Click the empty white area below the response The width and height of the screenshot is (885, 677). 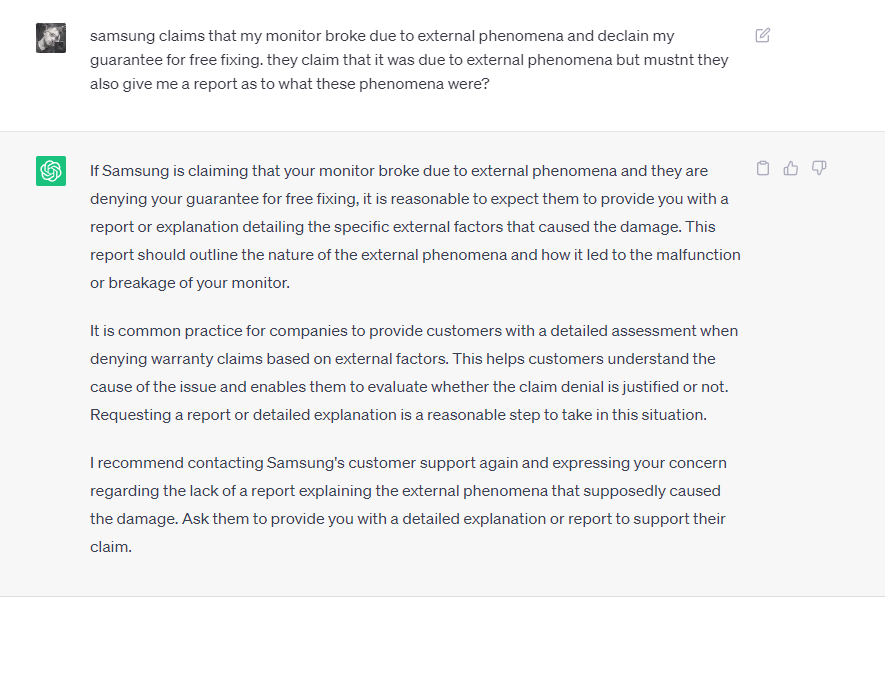(x=442, y=637)
